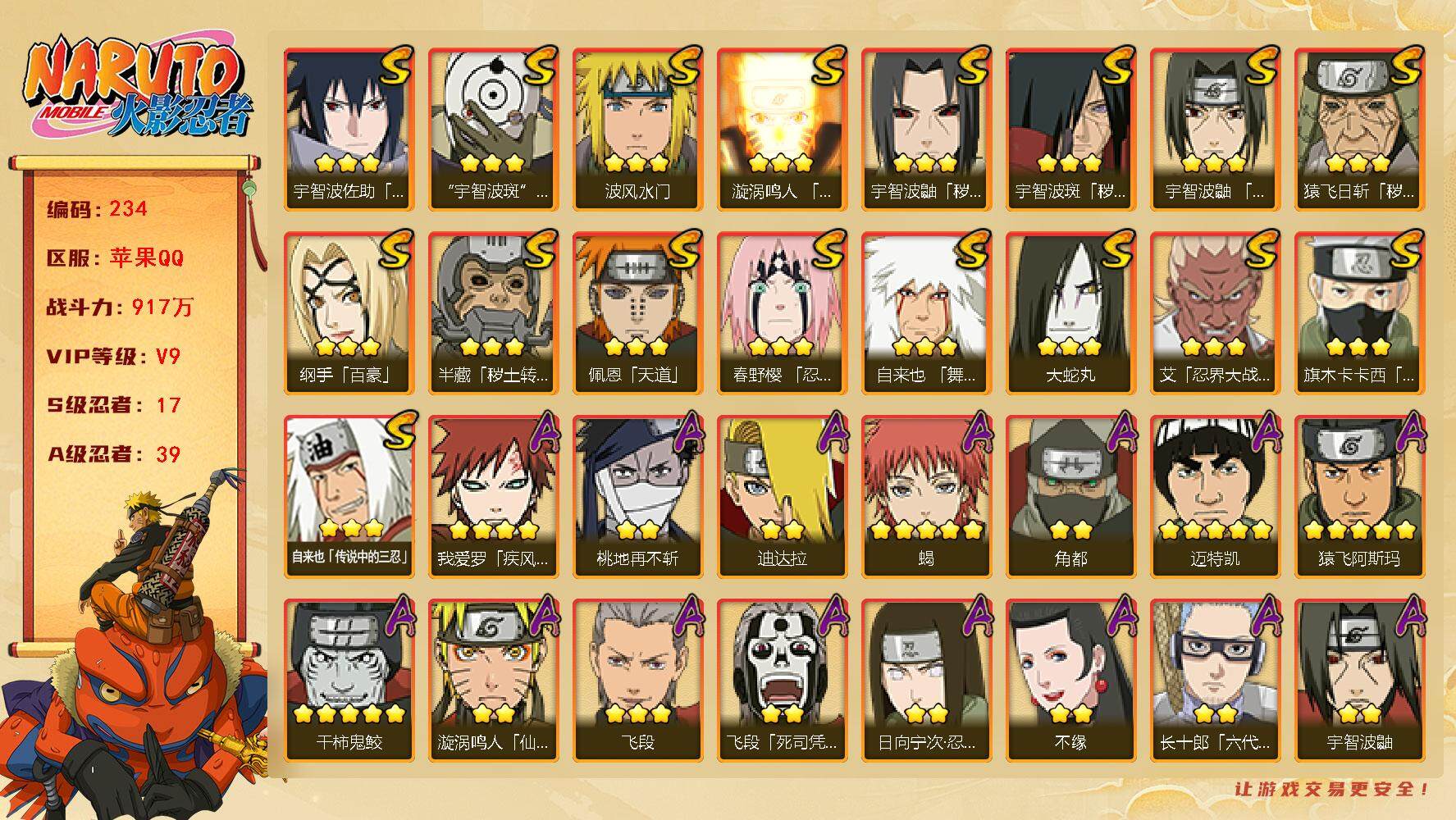Select the plain 飞段 ninja card

(637, 680)
